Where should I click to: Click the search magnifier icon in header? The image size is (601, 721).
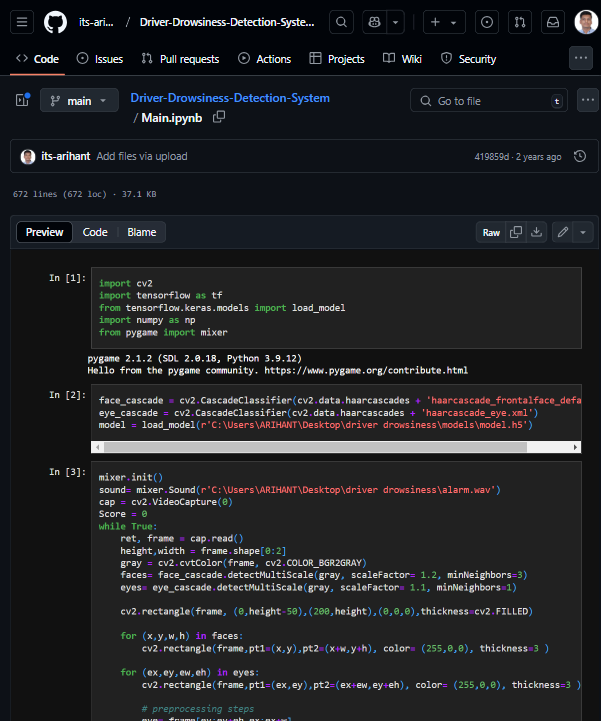click(342, 22)
